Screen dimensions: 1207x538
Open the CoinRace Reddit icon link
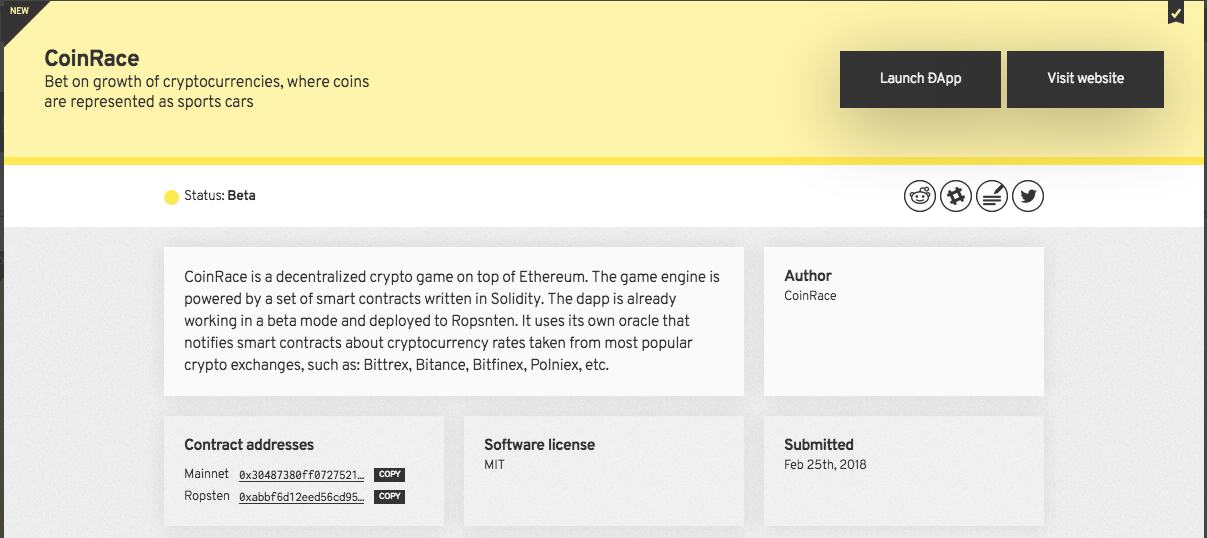(920, 196)
